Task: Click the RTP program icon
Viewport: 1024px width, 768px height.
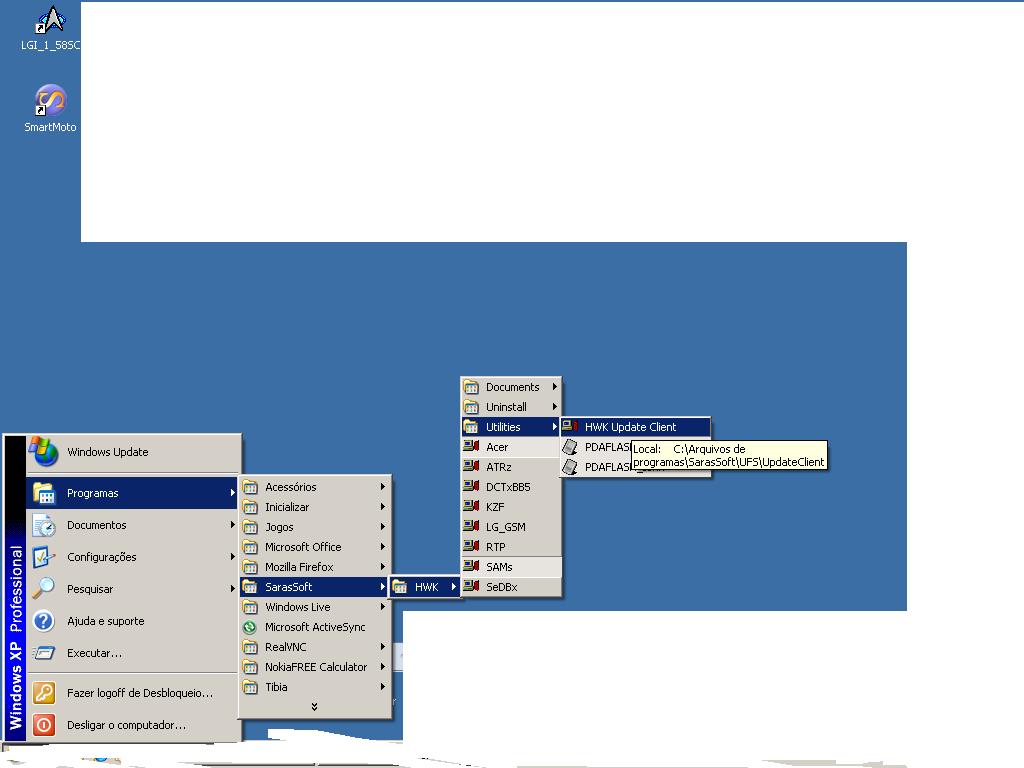Action: coord(472,547)
